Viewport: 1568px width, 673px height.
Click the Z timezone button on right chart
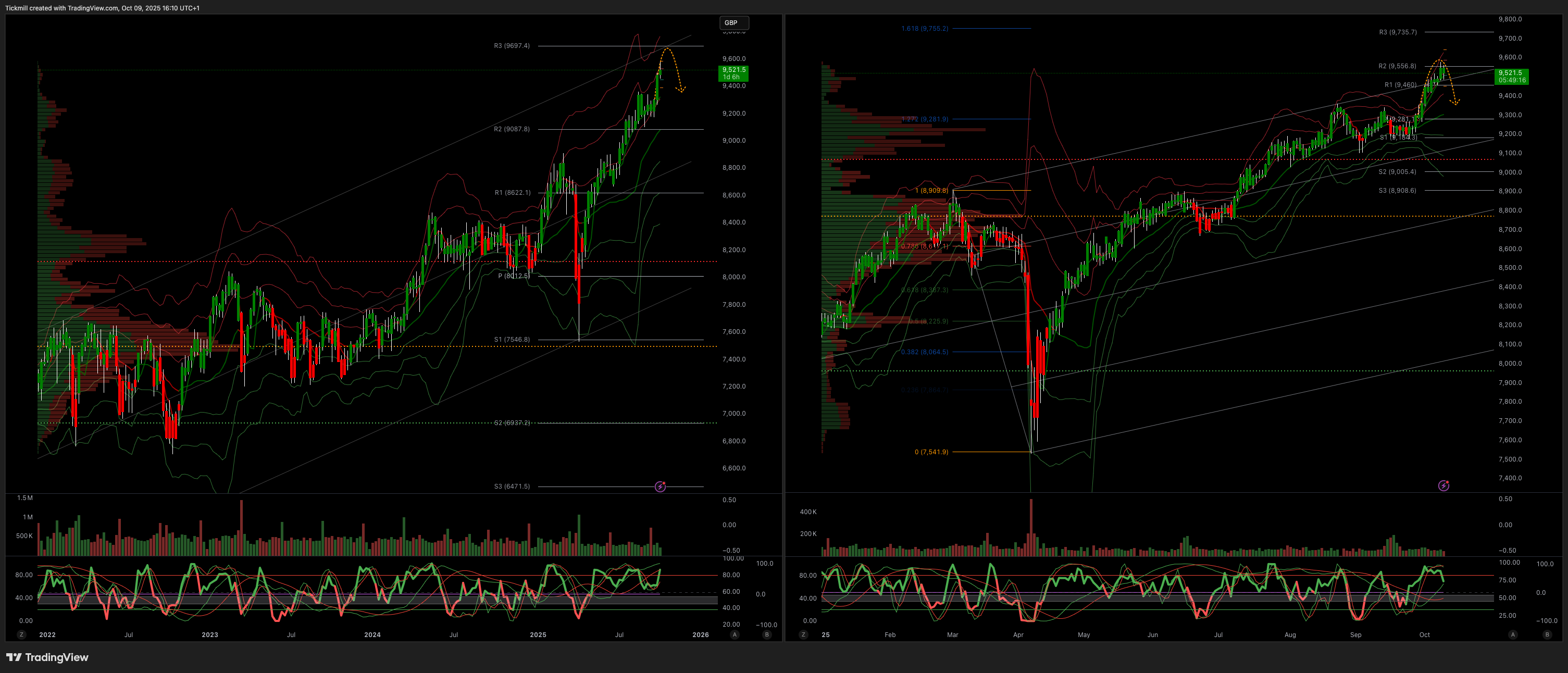click(803, 634)
